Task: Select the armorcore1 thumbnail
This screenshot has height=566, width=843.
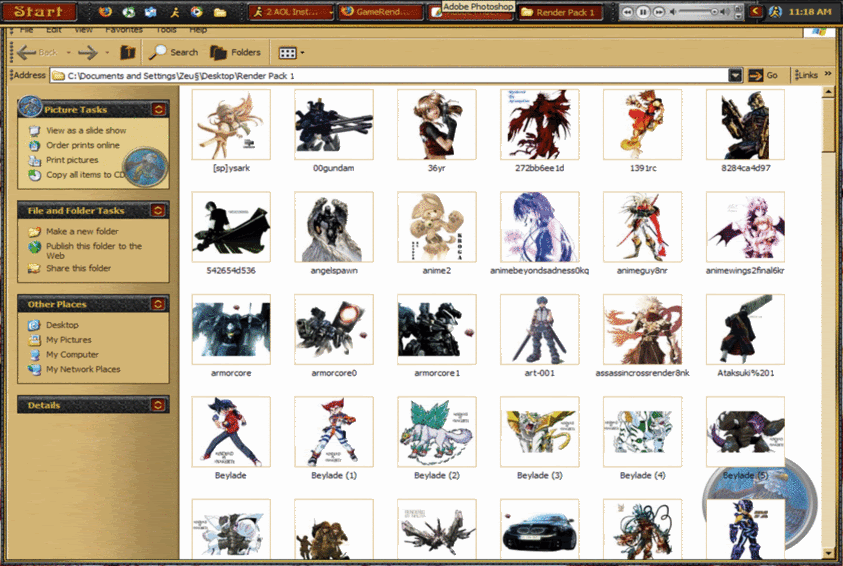Action: pos(437,329)
